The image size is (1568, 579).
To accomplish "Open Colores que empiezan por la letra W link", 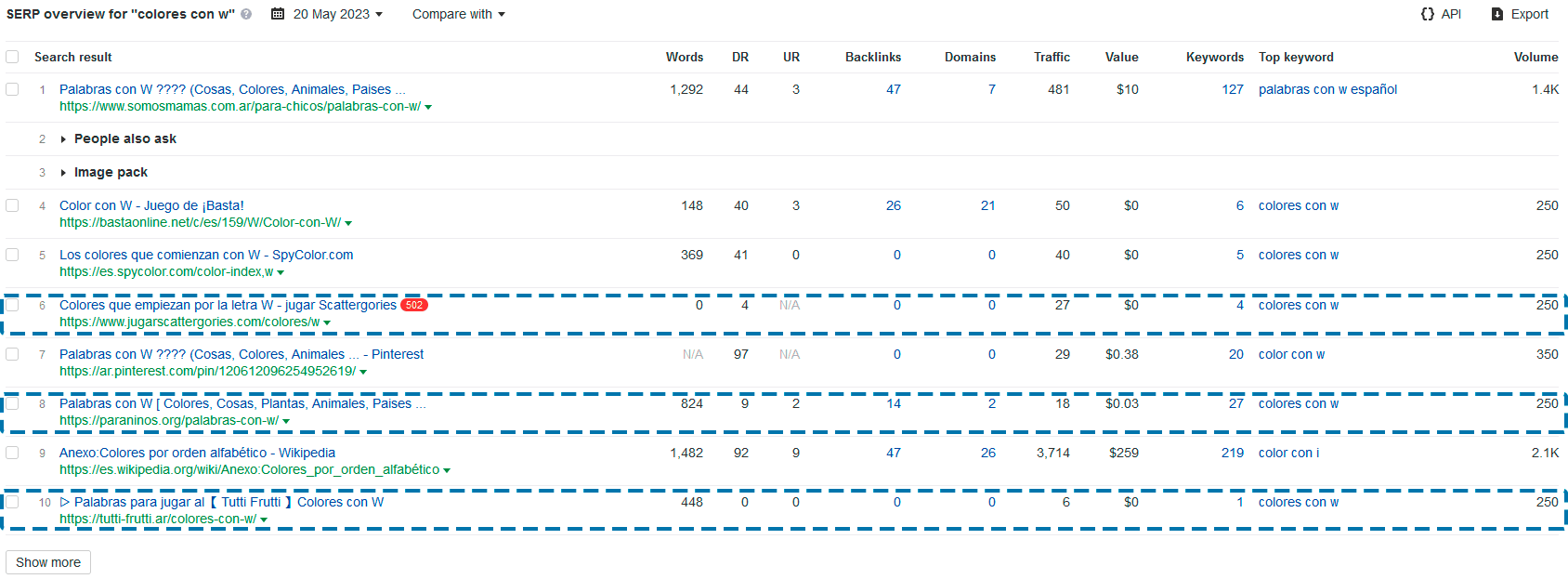I will 228,305.
